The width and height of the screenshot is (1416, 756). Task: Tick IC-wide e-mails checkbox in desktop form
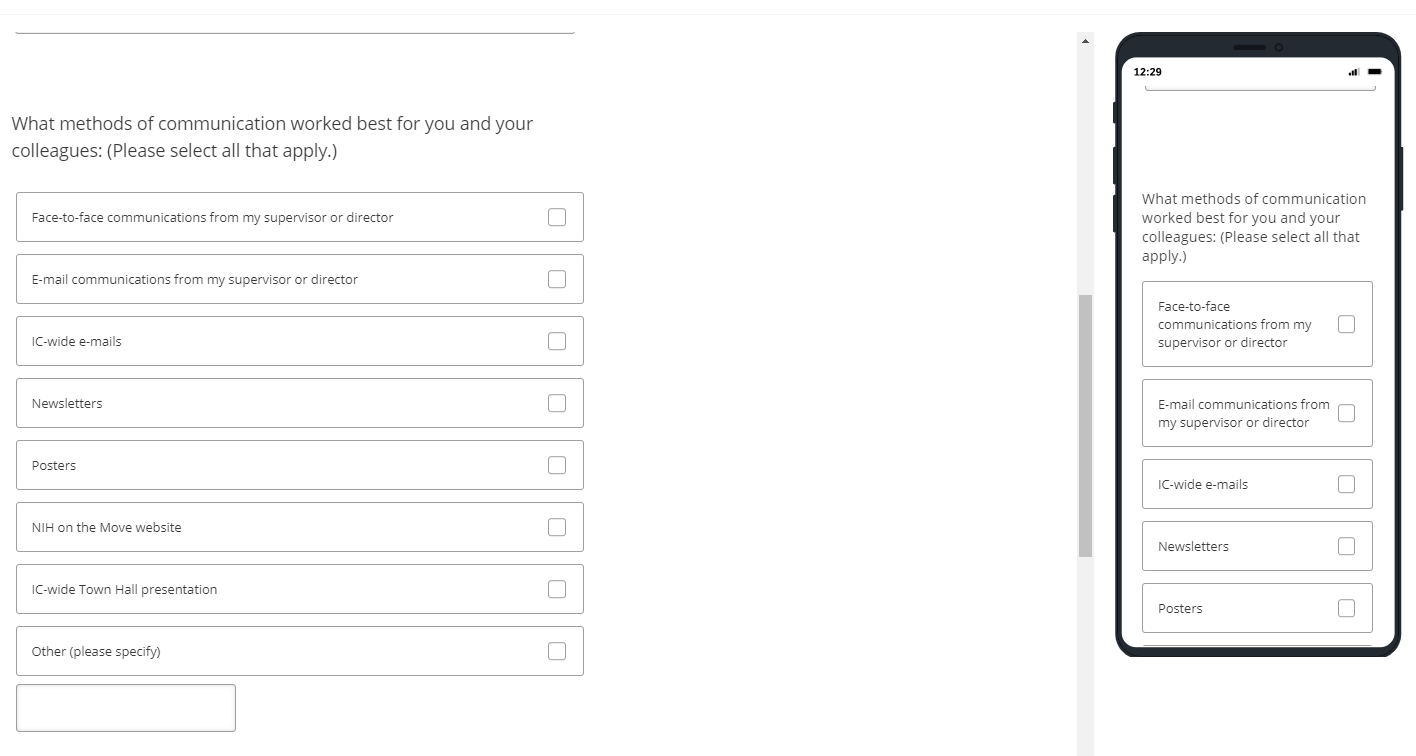click(x=557, y=341)
